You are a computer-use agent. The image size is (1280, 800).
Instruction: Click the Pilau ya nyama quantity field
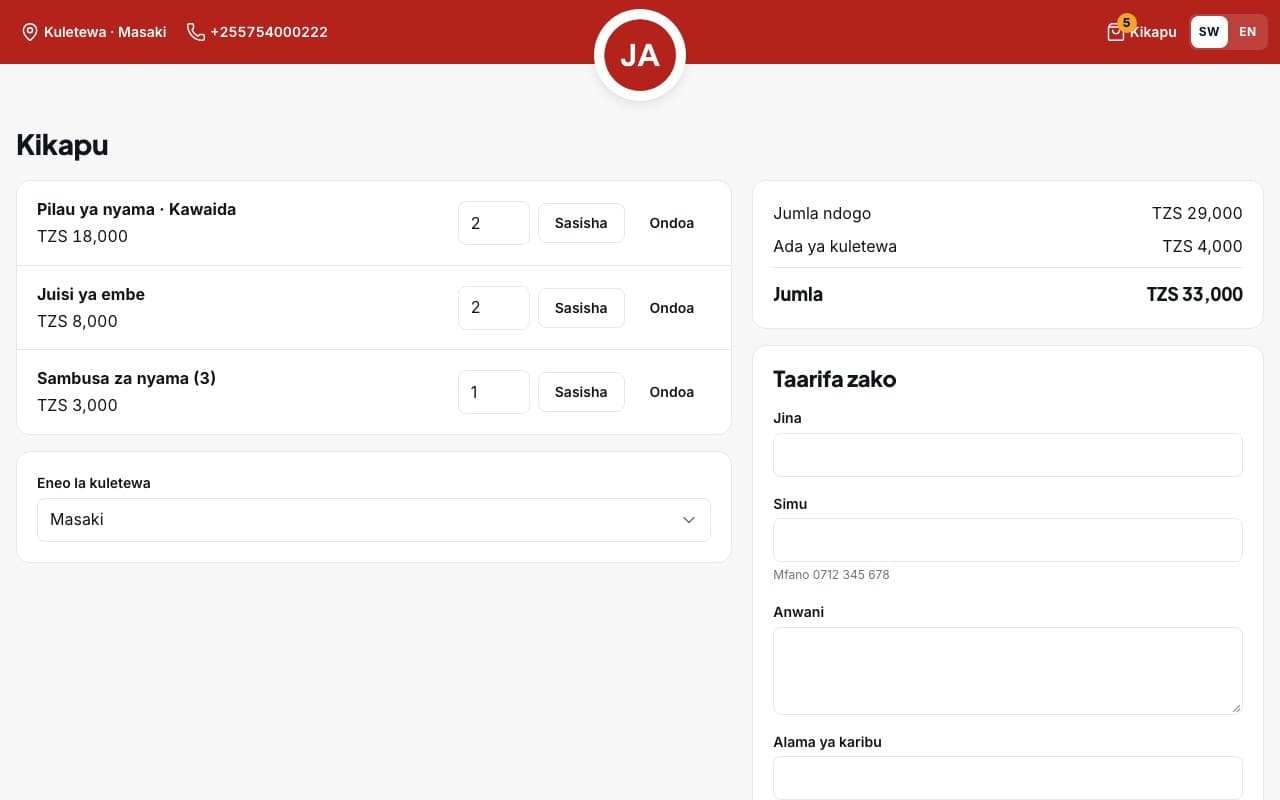pos(494,223)
